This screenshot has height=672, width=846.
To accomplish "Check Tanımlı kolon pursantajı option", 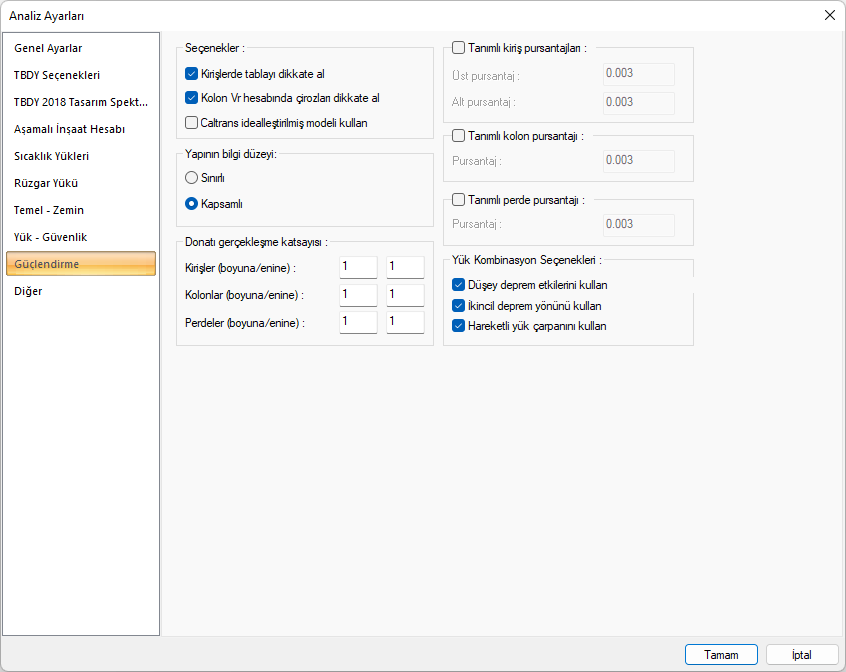I will click(459, 135).
